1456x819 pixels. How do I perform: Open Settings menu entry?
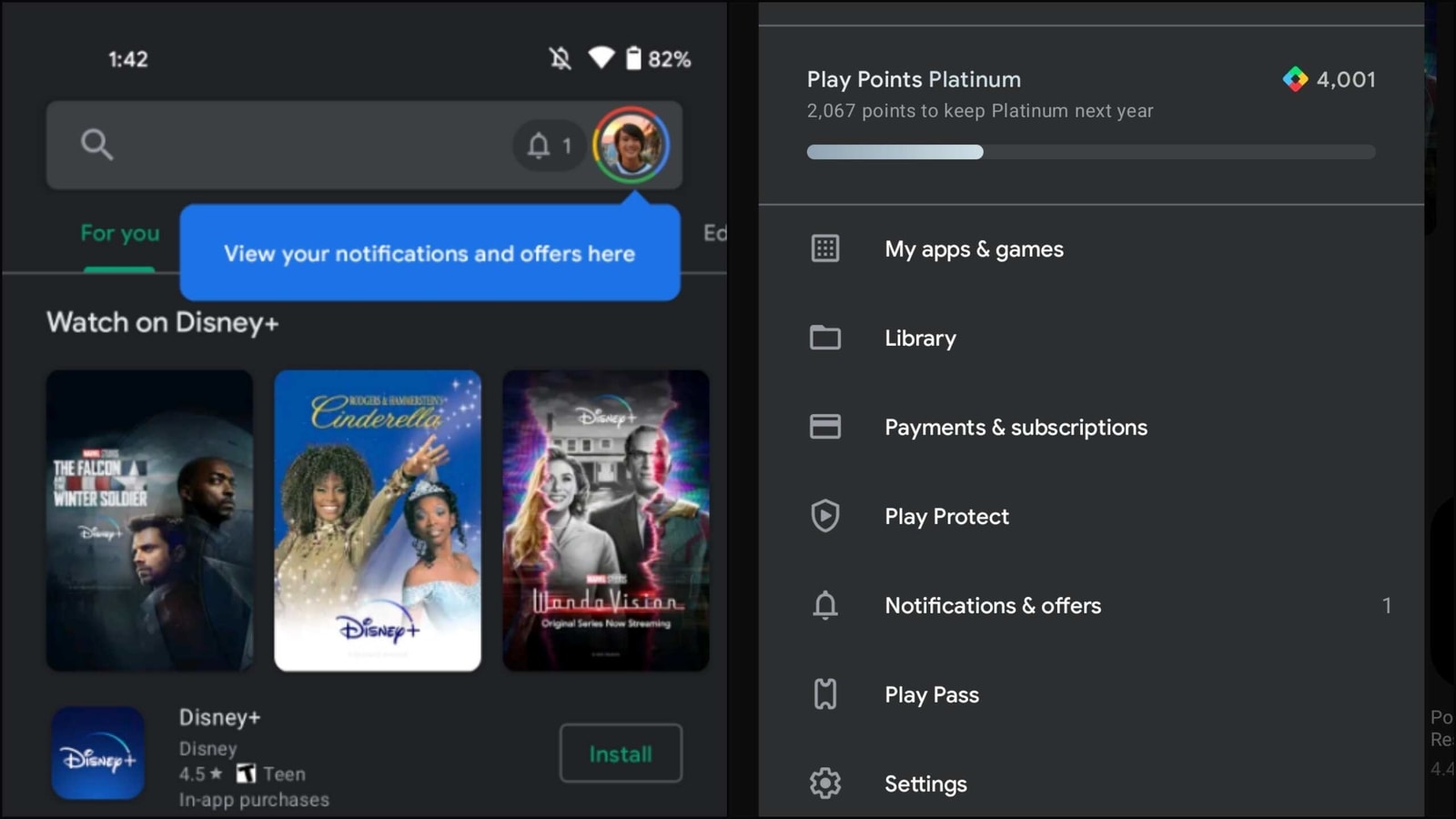1091,784
